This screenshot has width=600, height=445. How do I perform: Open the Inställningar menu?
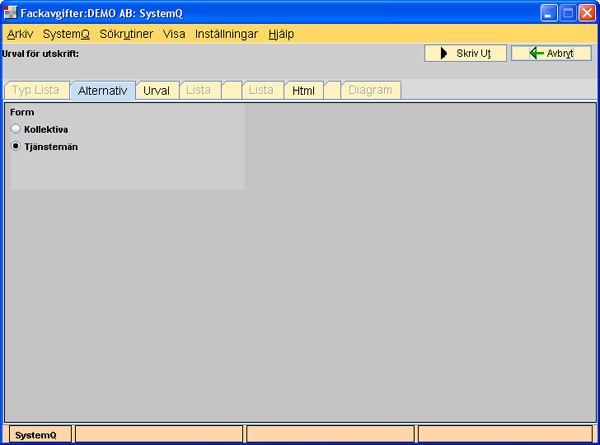click(x=226, y=33)
